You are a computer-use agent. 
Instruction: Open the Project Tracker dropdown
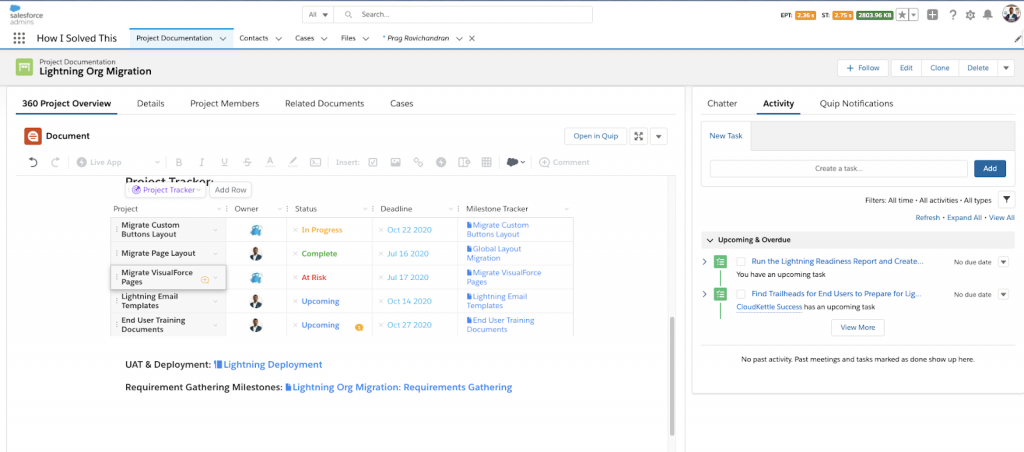166,190
